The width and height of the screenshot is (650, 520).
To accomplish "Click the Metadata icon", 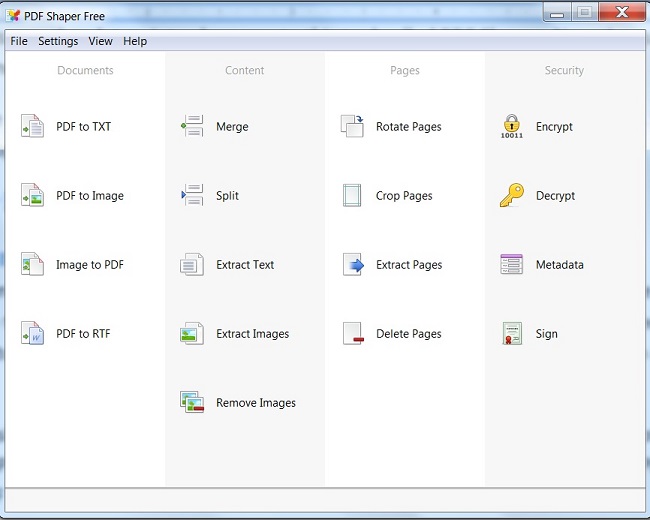I will 512,264.
